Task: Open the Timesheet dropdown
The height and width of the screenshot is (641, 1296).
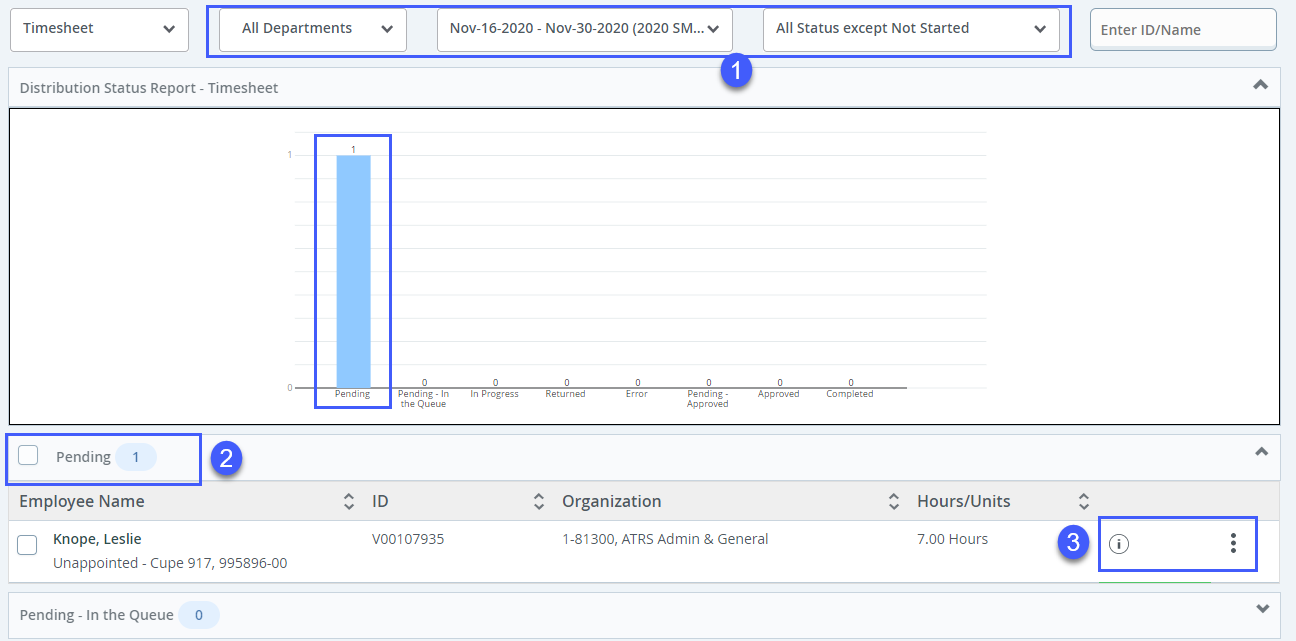Action: [99, 29]
